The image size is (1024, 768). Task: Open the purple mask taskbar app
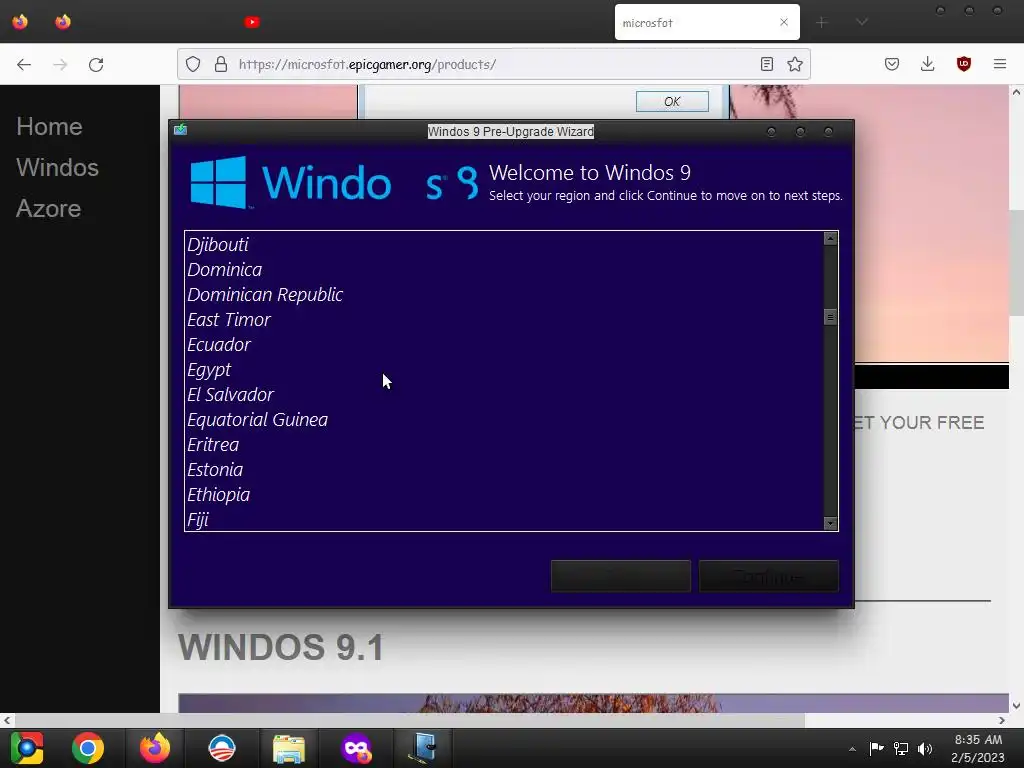pyautogui.click(x=357, y=748)
